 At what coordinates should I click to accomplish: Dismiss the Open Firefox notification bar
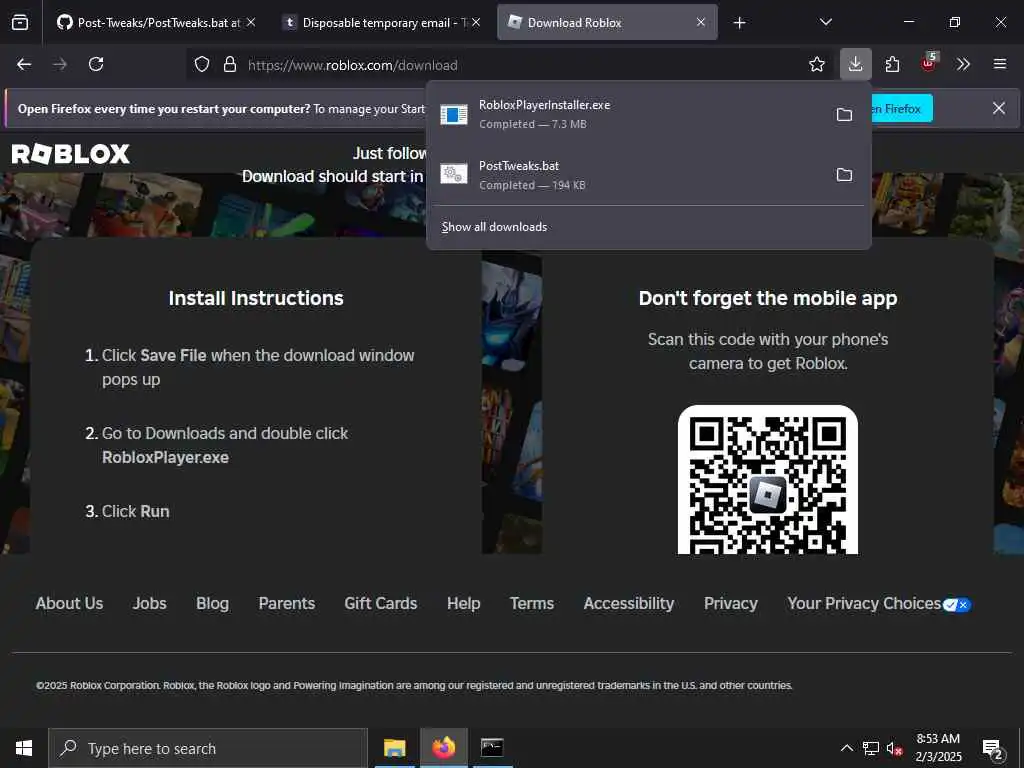click(x=999, y=108)
